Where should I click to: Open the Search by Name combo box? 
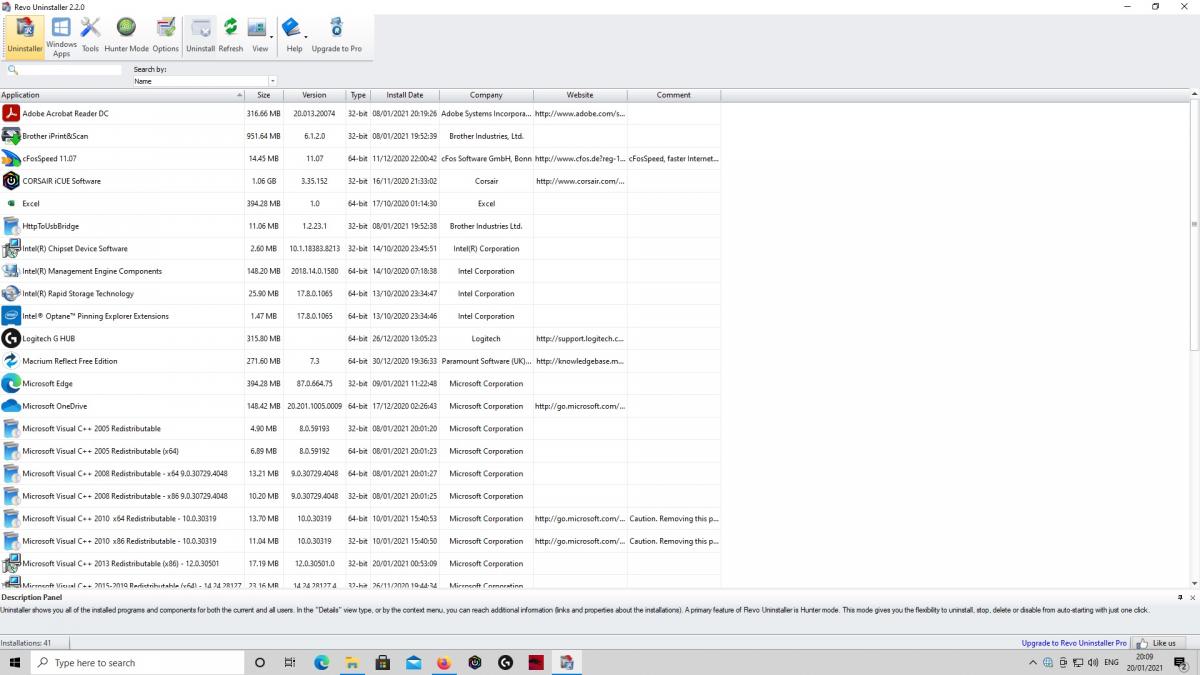205,81
